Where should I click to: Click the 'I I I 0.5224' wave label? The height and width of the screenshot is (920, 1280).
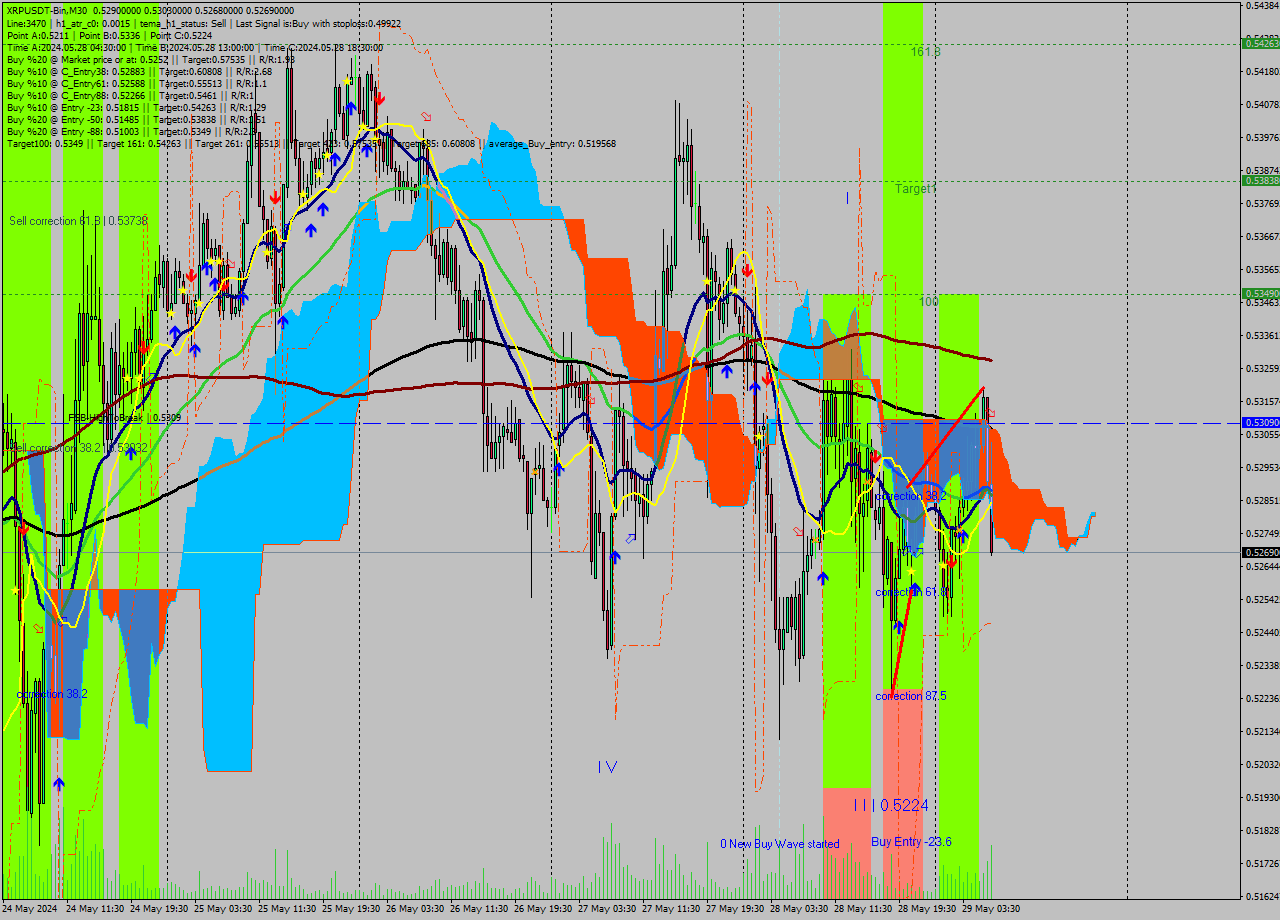coord(891,805)
